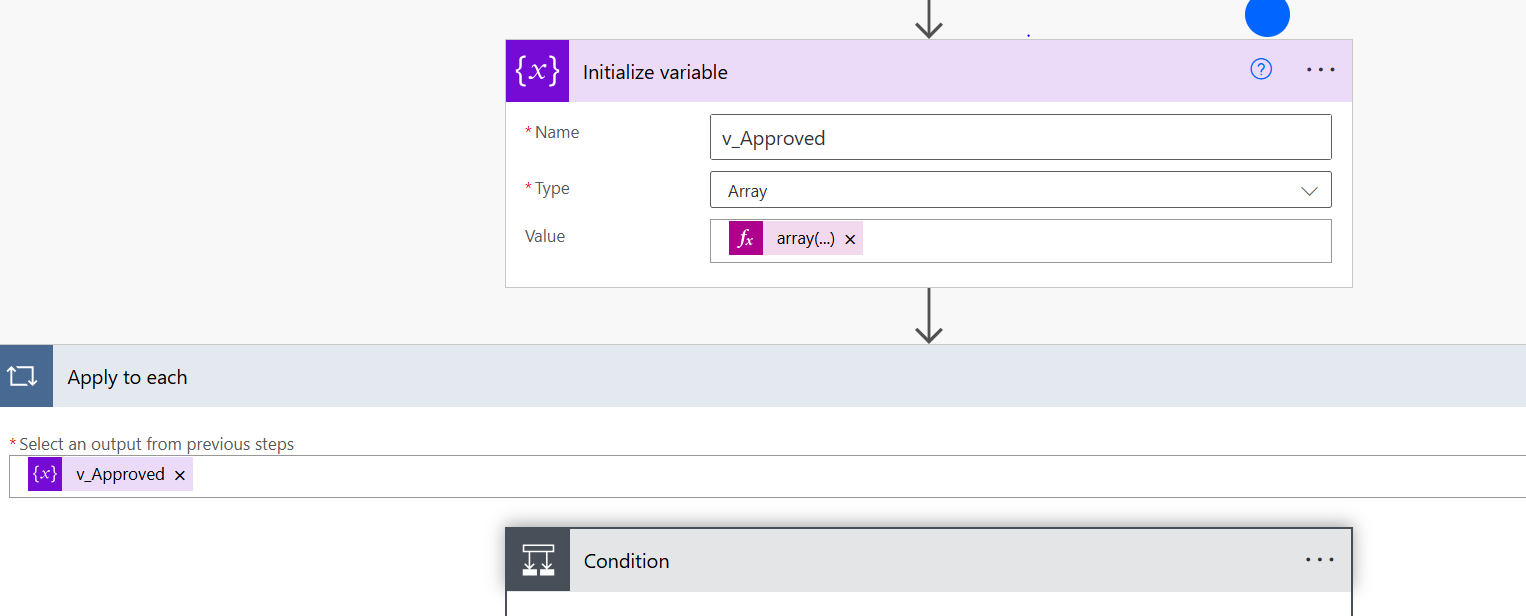Click the Name field containing v_Approved
This screenshot has width=1526, height=616.
(x=1020, y=138)
